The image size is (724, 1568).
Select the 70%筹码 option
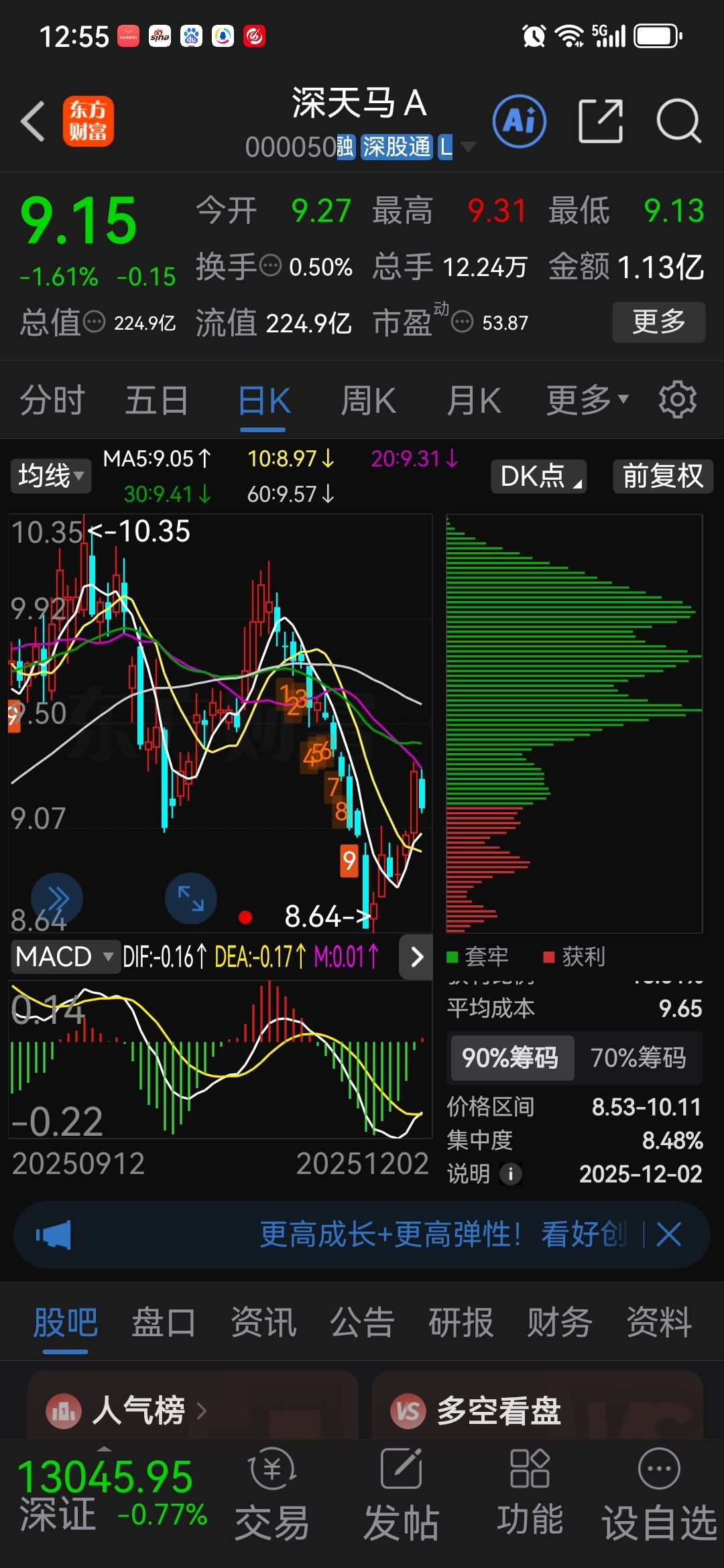(638, 1057)
